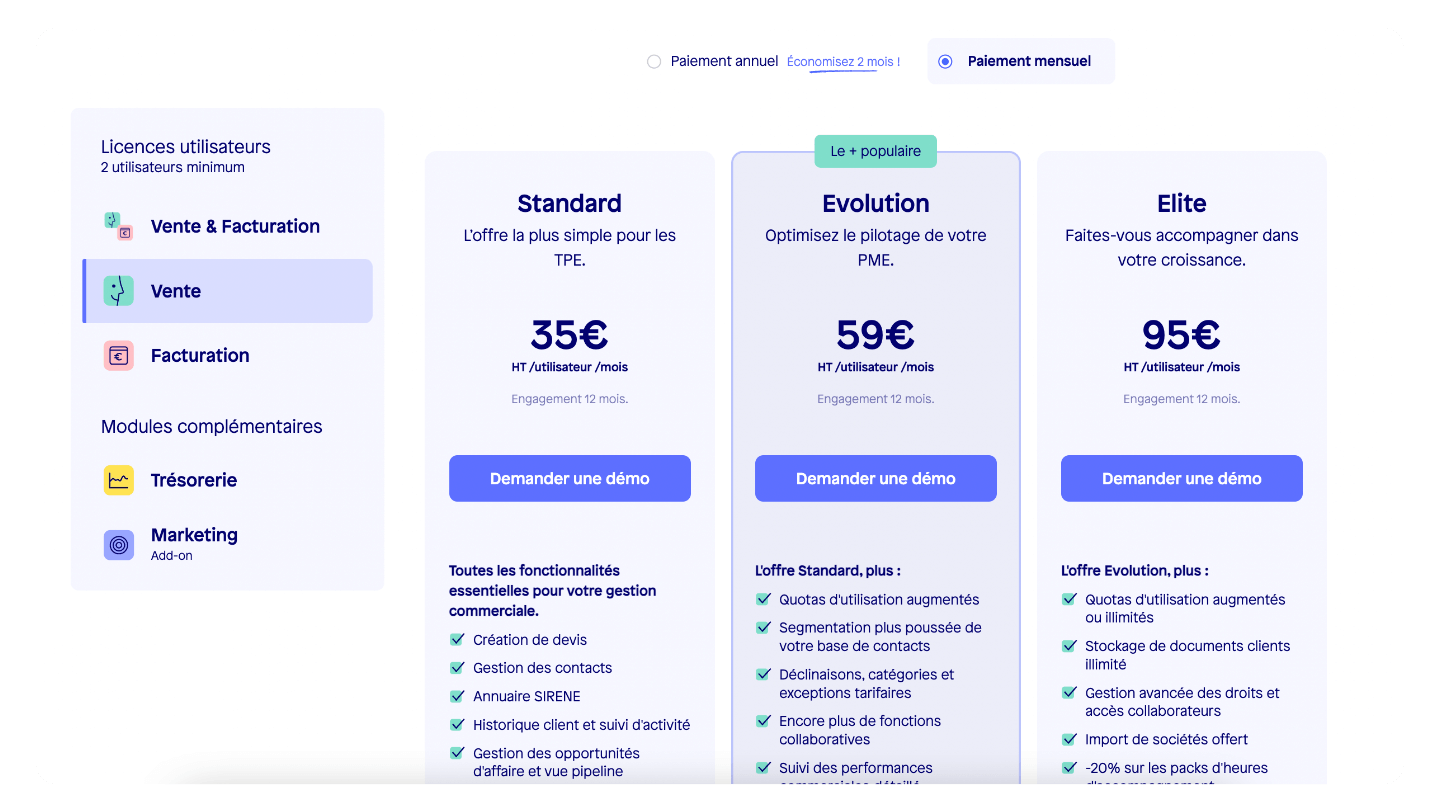Click the Evolution plan title

coord(876,203)
